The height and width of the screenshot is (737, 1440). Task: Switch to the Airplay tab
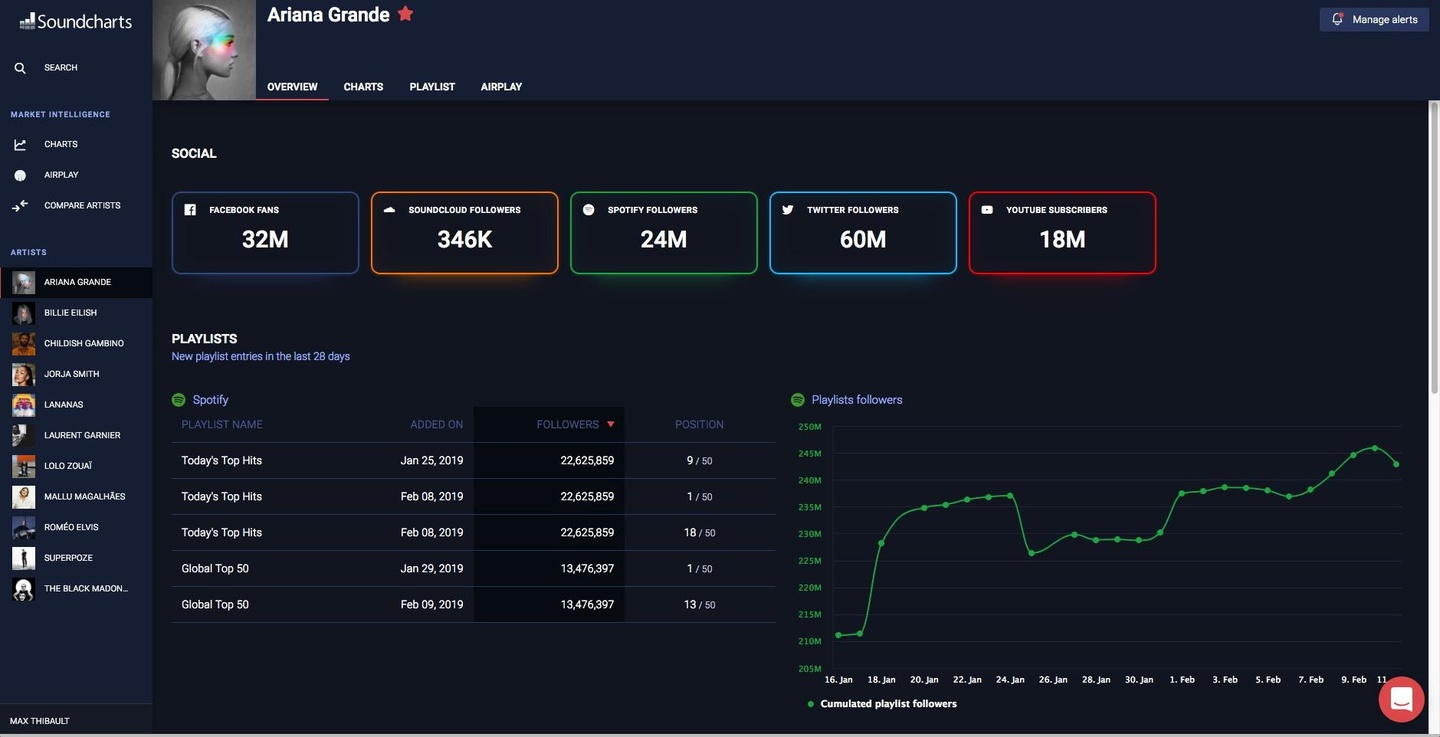click(501, 87)
